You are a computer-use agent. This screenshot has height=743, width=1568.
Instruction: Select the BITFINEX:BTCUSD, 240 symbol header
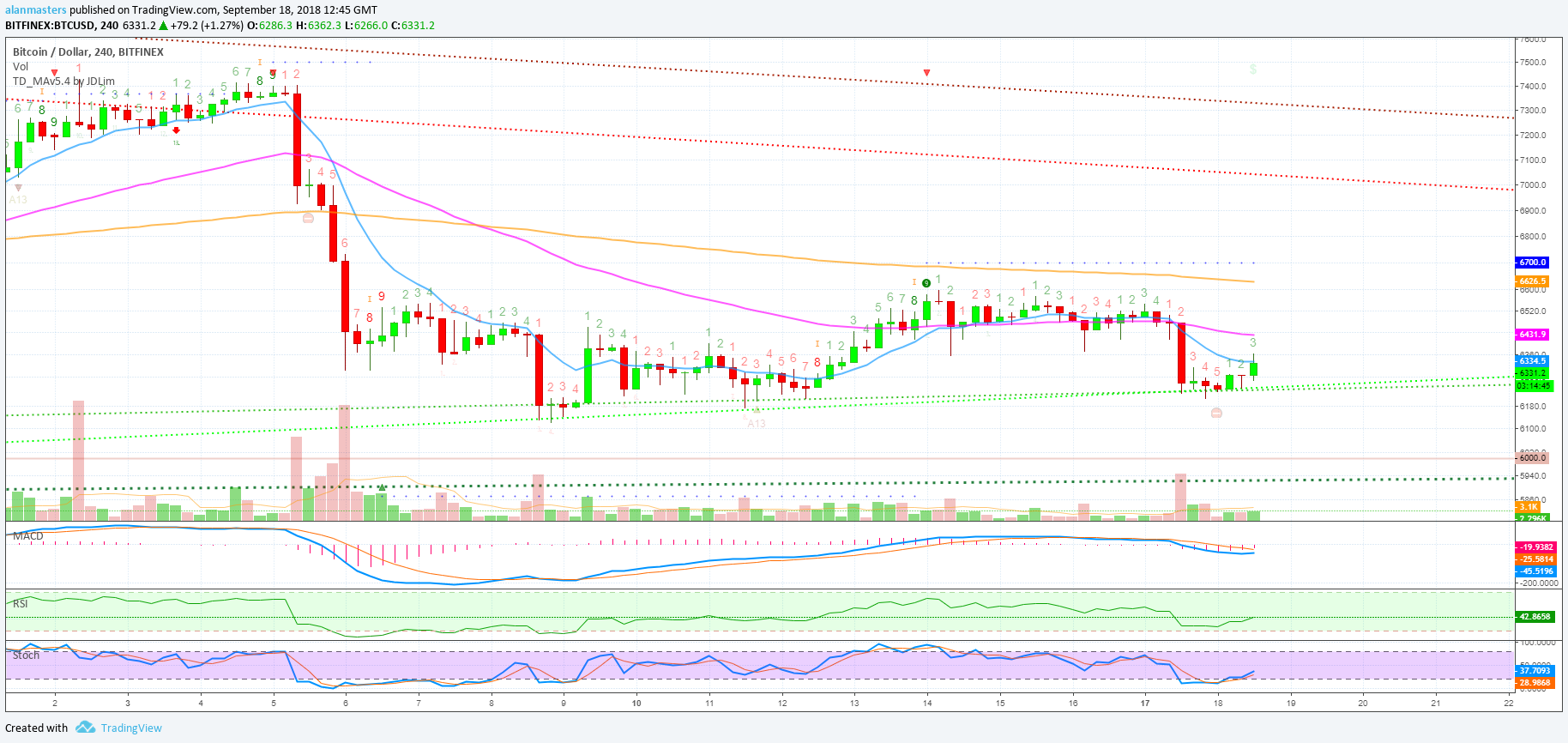tap(62, 25)
